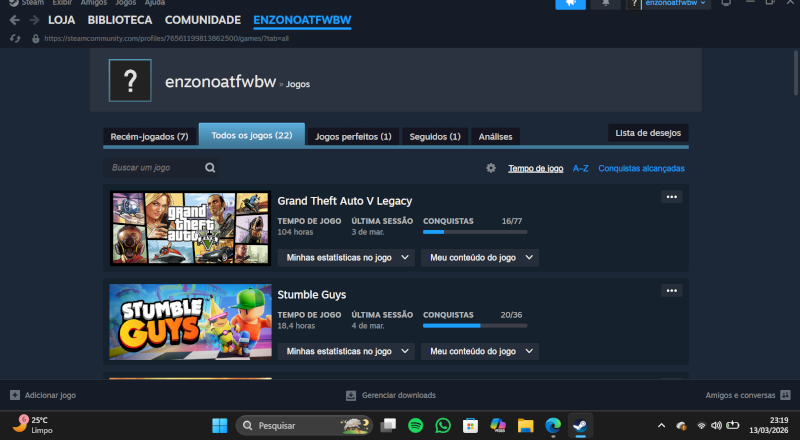The image size is (800, 440).
Task: Open the three-dot menu for Grand Theft Auto V
Action: [672, 197]
